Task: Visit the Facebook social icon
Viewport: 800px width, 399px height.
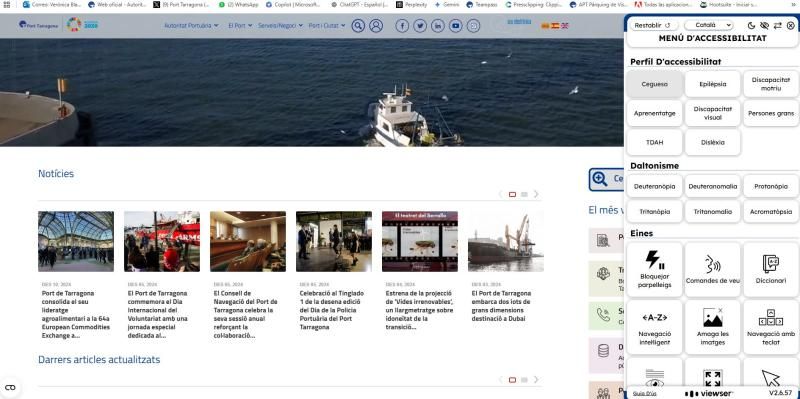Action: click(x=402, y=26)
